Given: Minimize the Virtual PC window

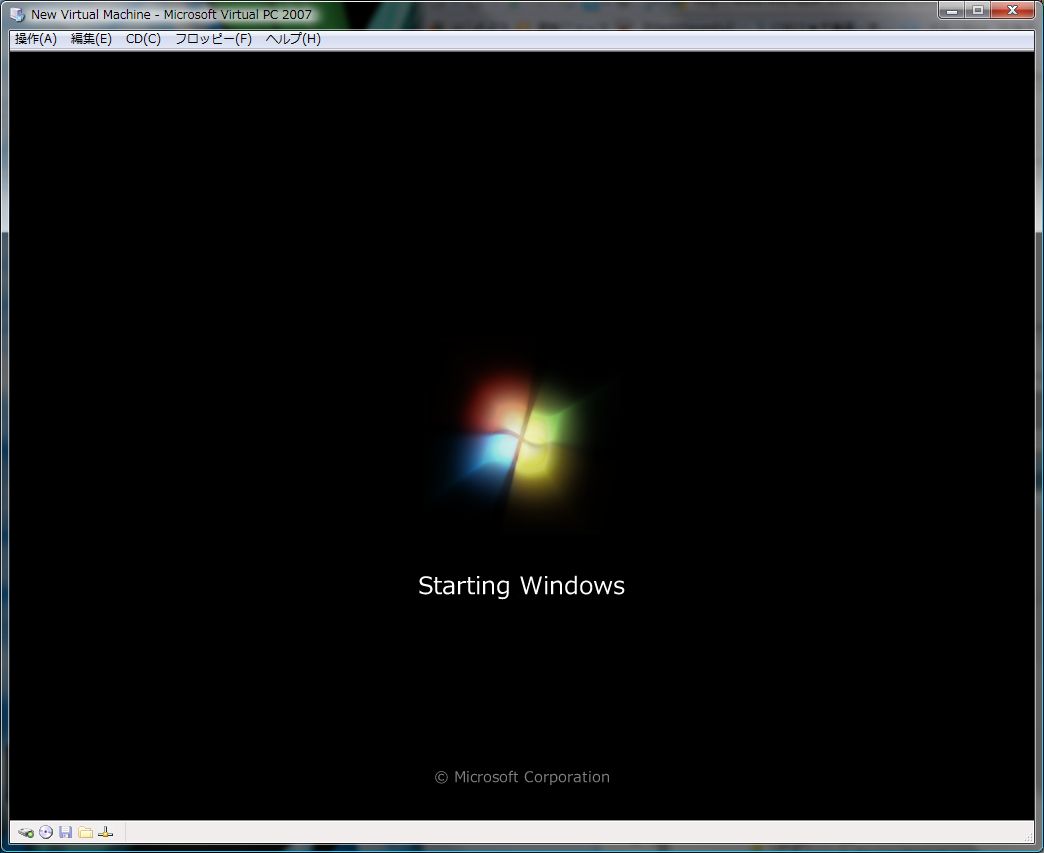Looking at the screenshot, I should [x=952, y=11].
